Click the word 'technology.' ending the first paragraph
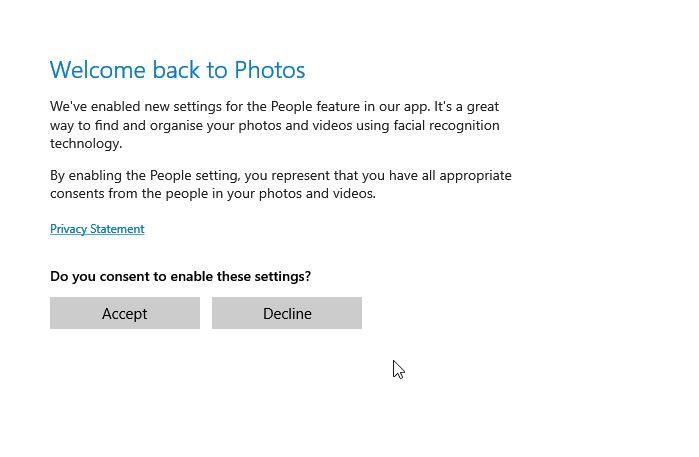 pos(86,144)
